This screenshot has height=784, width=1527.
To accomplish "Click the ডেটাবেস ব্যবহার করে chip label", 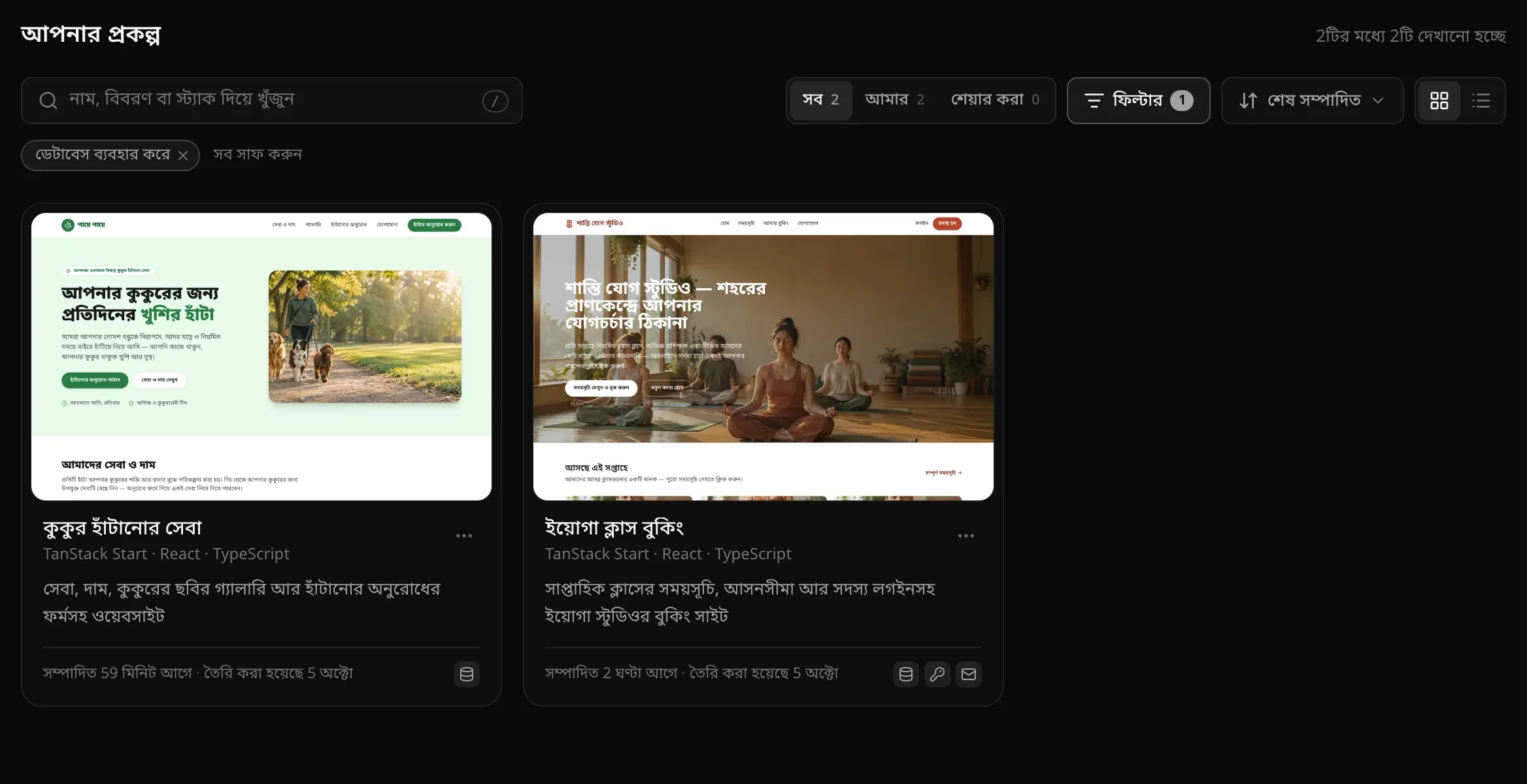I will click(103, 155).
